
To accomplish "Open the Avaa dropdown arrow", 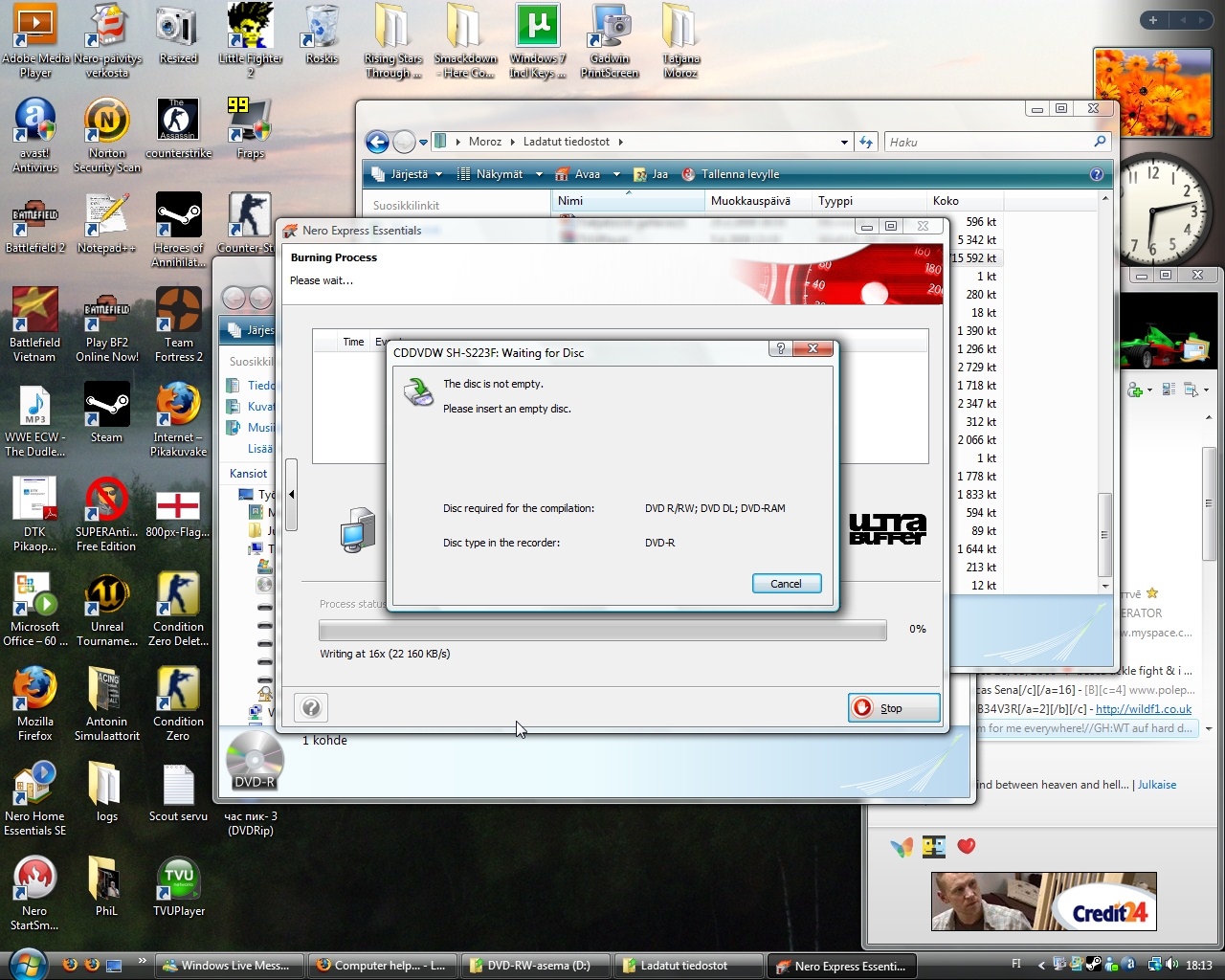I will coord(616,174).
